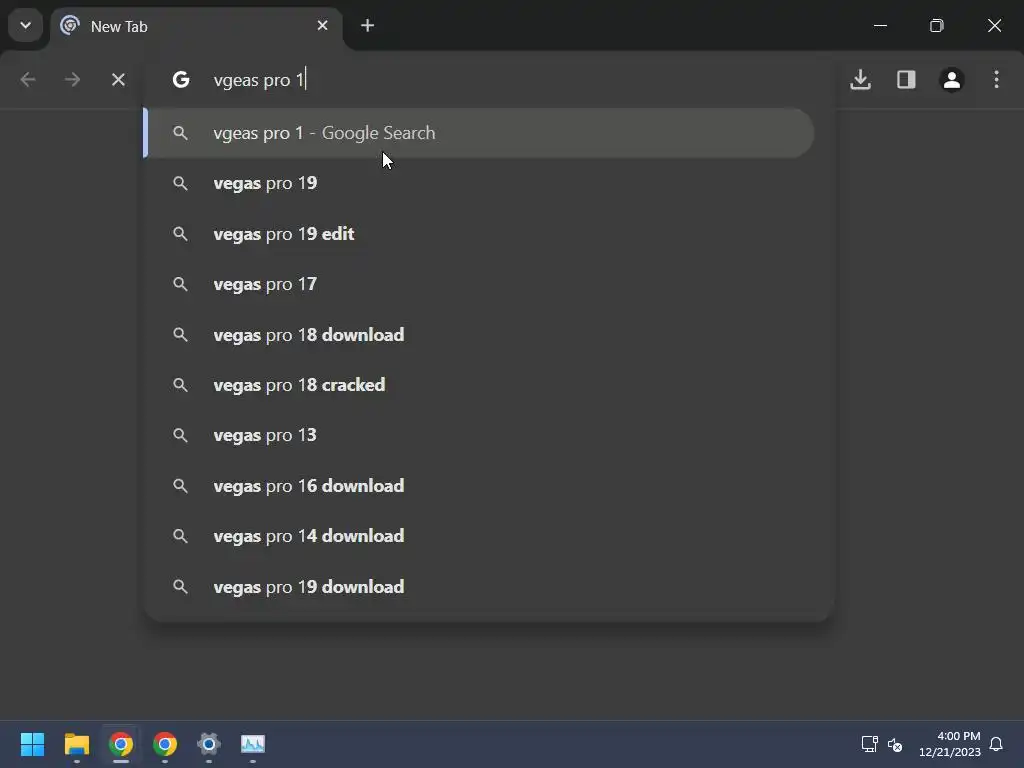Image resolution: width=1024 pixels, height=768 pixels.
Task: Click the muted volume tray icon
Action: coord(895,744)
